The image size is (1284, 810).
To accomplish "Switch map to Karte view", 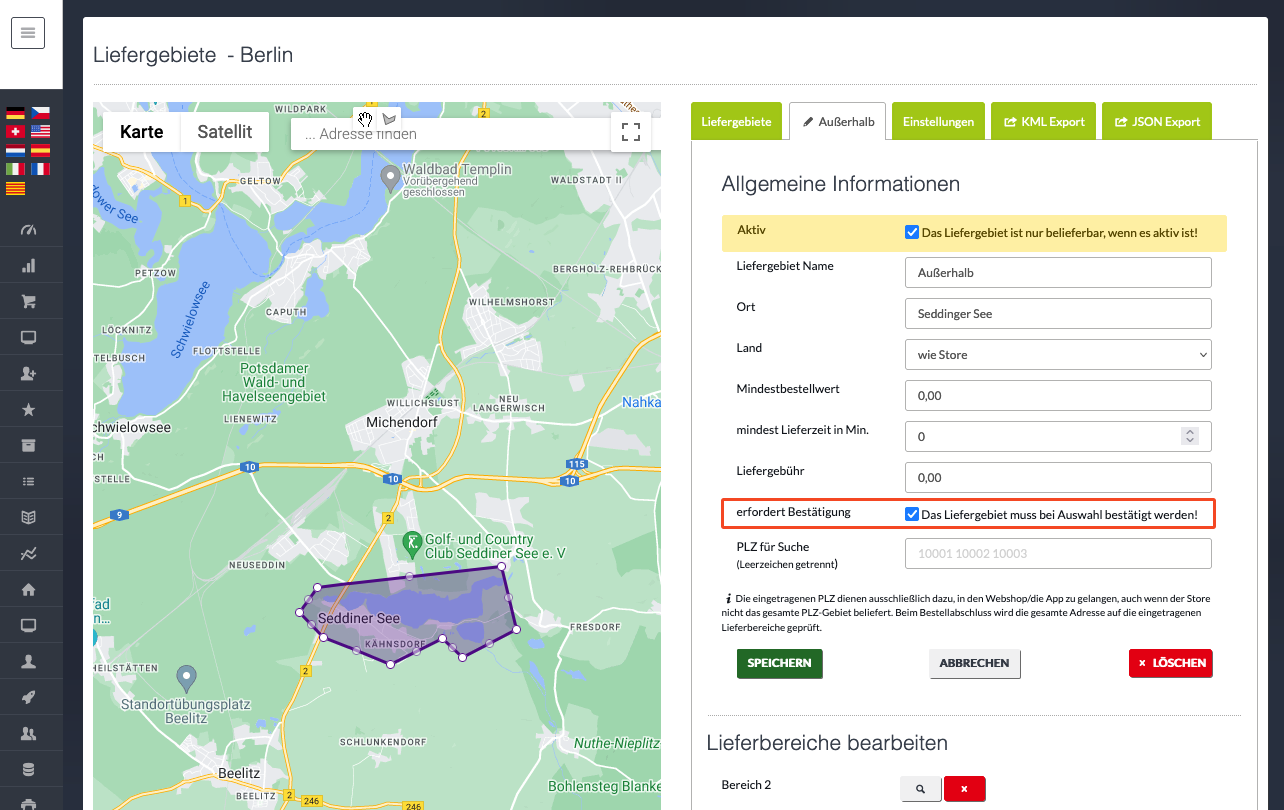I will click(142, 132).
